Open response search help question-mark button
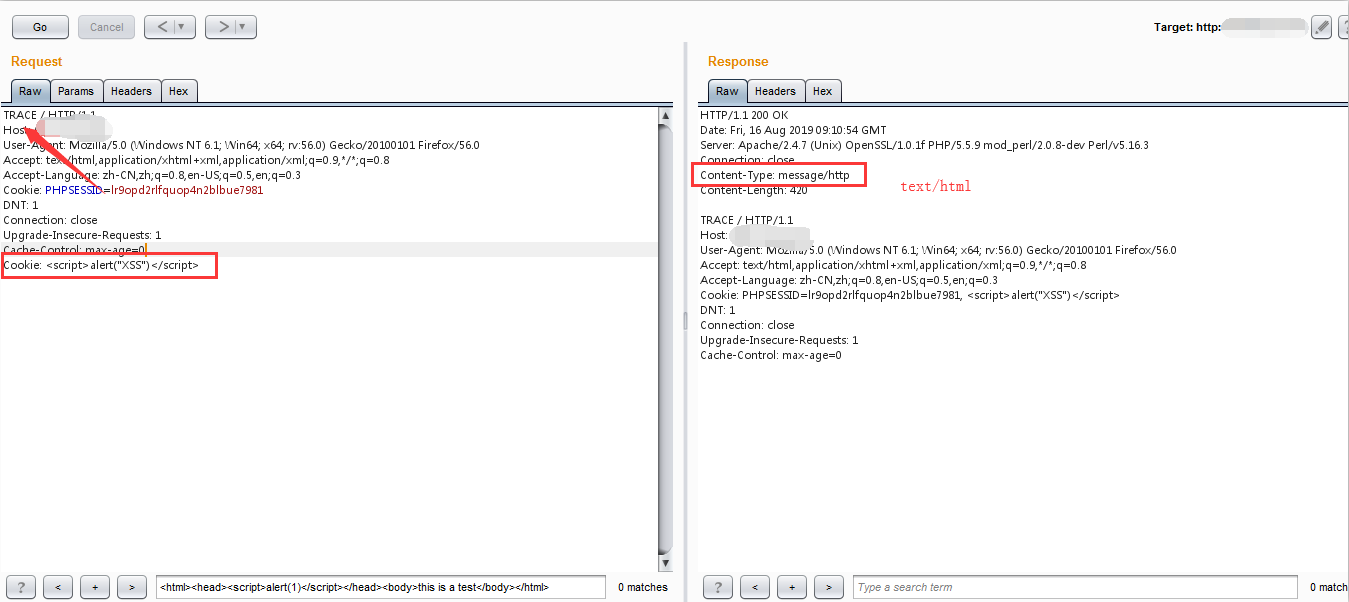 (718, 587)
